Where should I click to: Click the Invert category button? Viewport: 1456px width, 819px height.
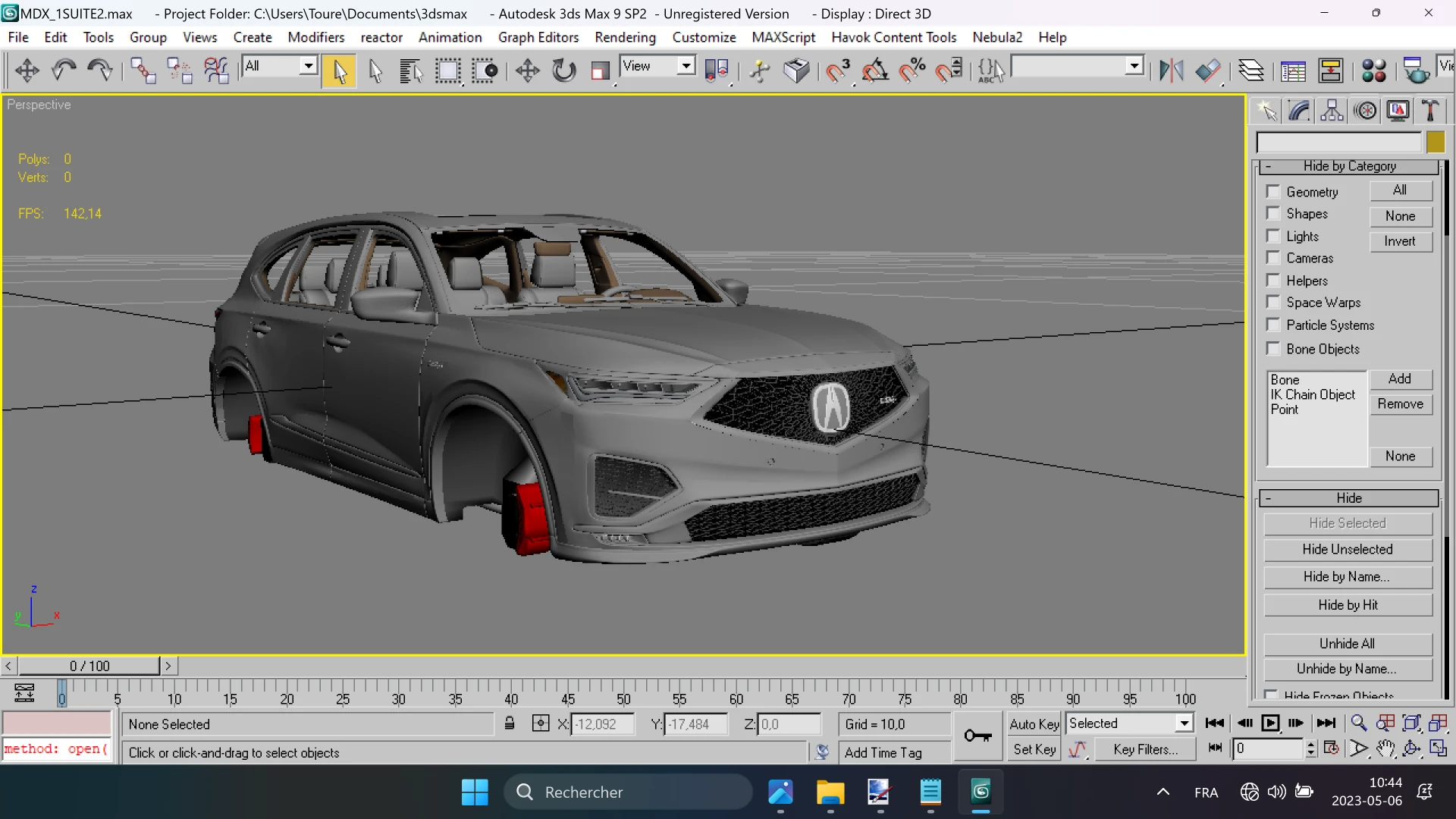1401,241
